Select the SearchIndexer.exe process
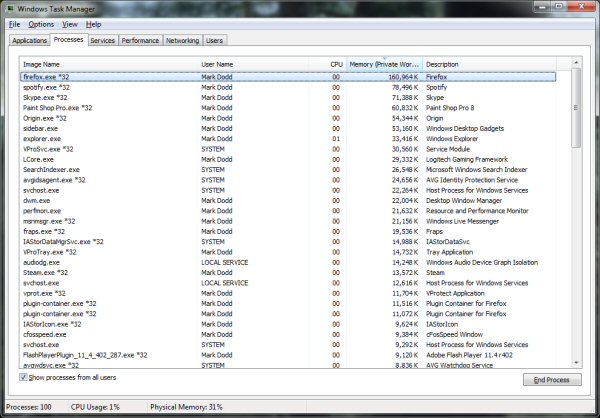 288,170
